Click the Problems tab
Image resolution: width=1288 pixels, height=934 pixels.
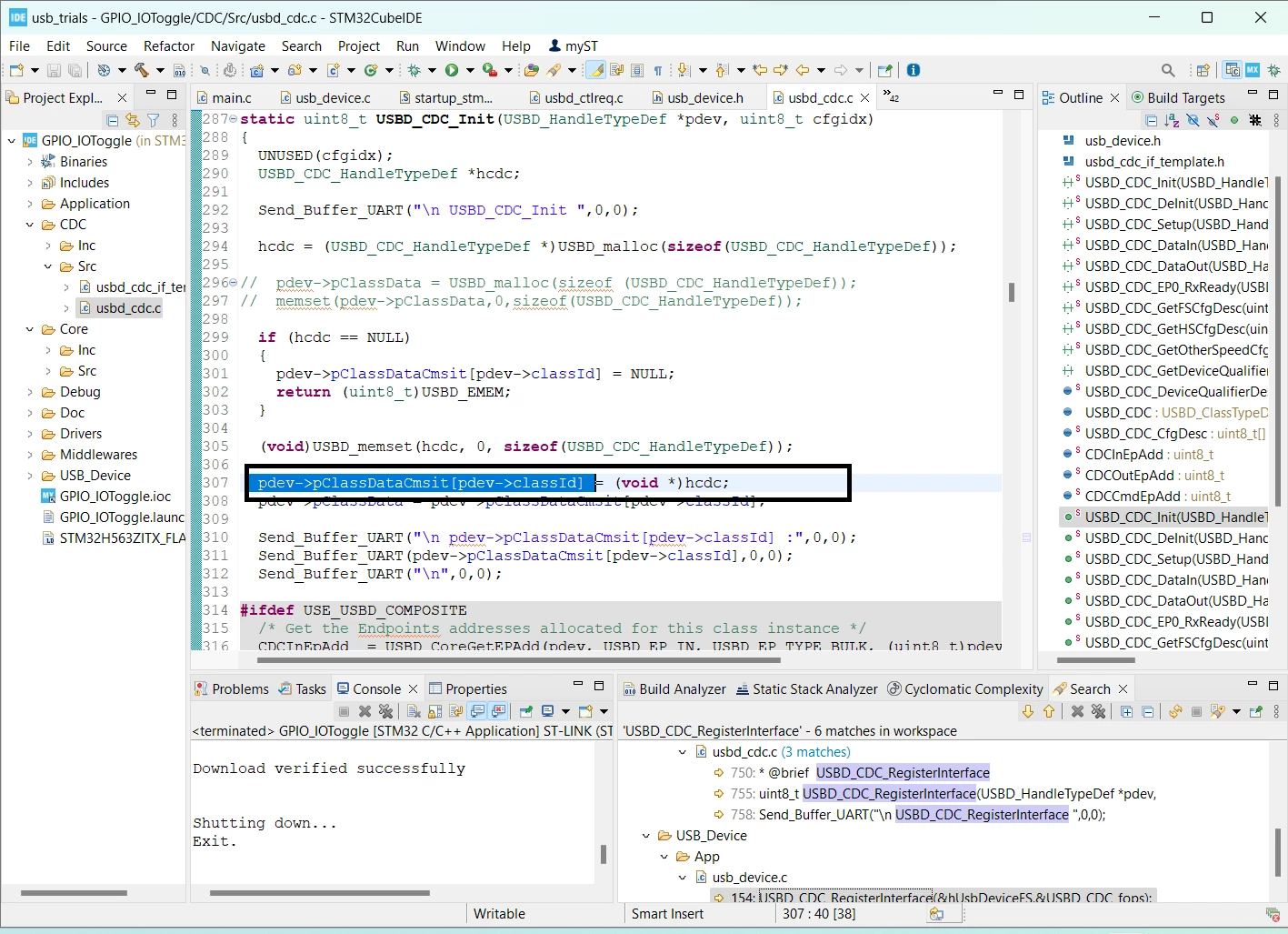[x=232, y=688]
